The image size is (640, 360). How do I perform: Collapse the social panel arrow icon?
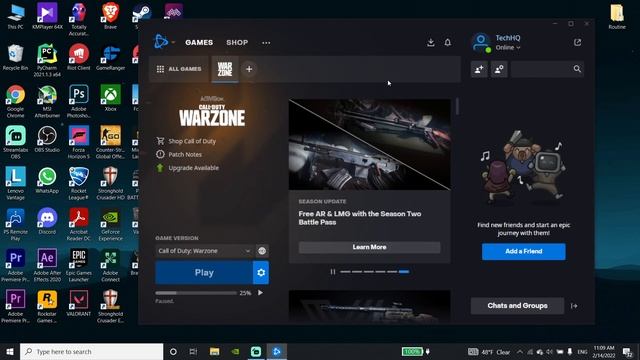click(574, 306)
